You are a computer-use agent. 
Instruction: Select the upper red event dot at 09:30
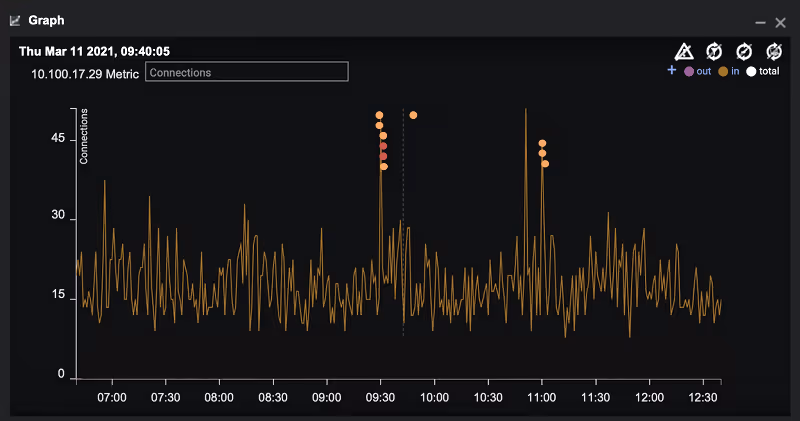(383, 146)
